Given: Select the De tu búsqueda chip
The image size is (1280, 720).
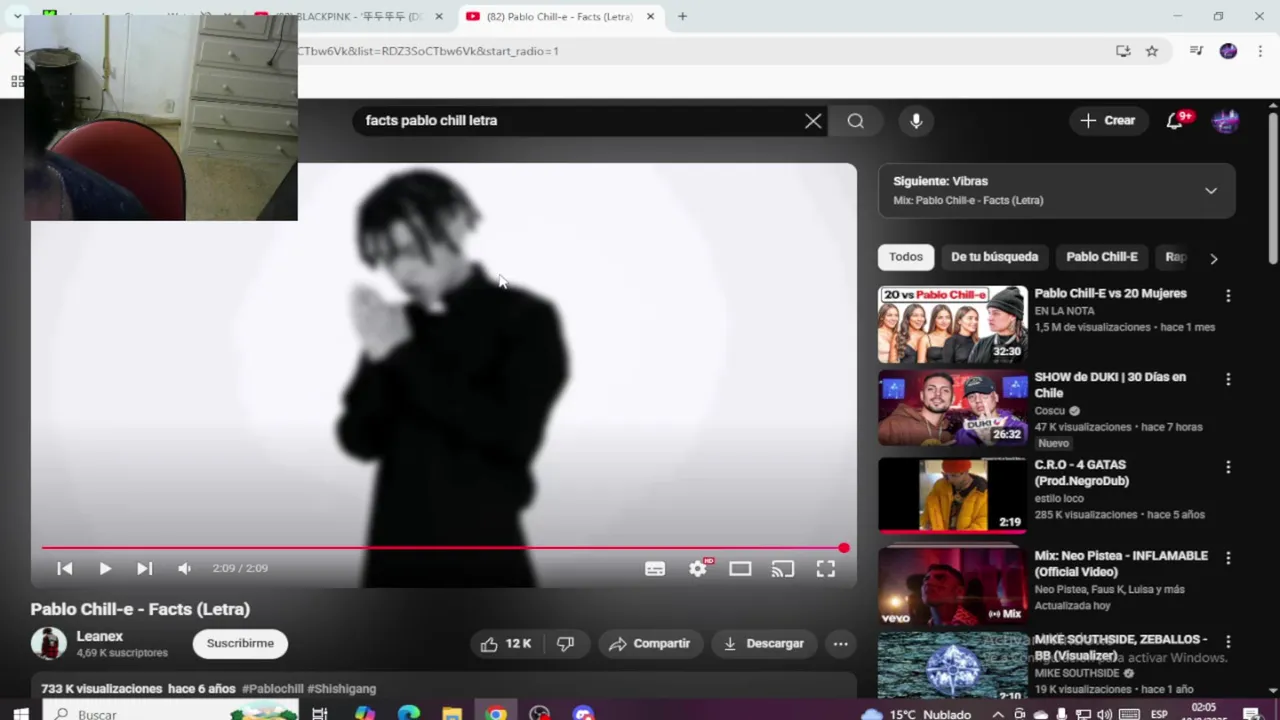Looking at the screenshot, I should click(x=994, y=257).
